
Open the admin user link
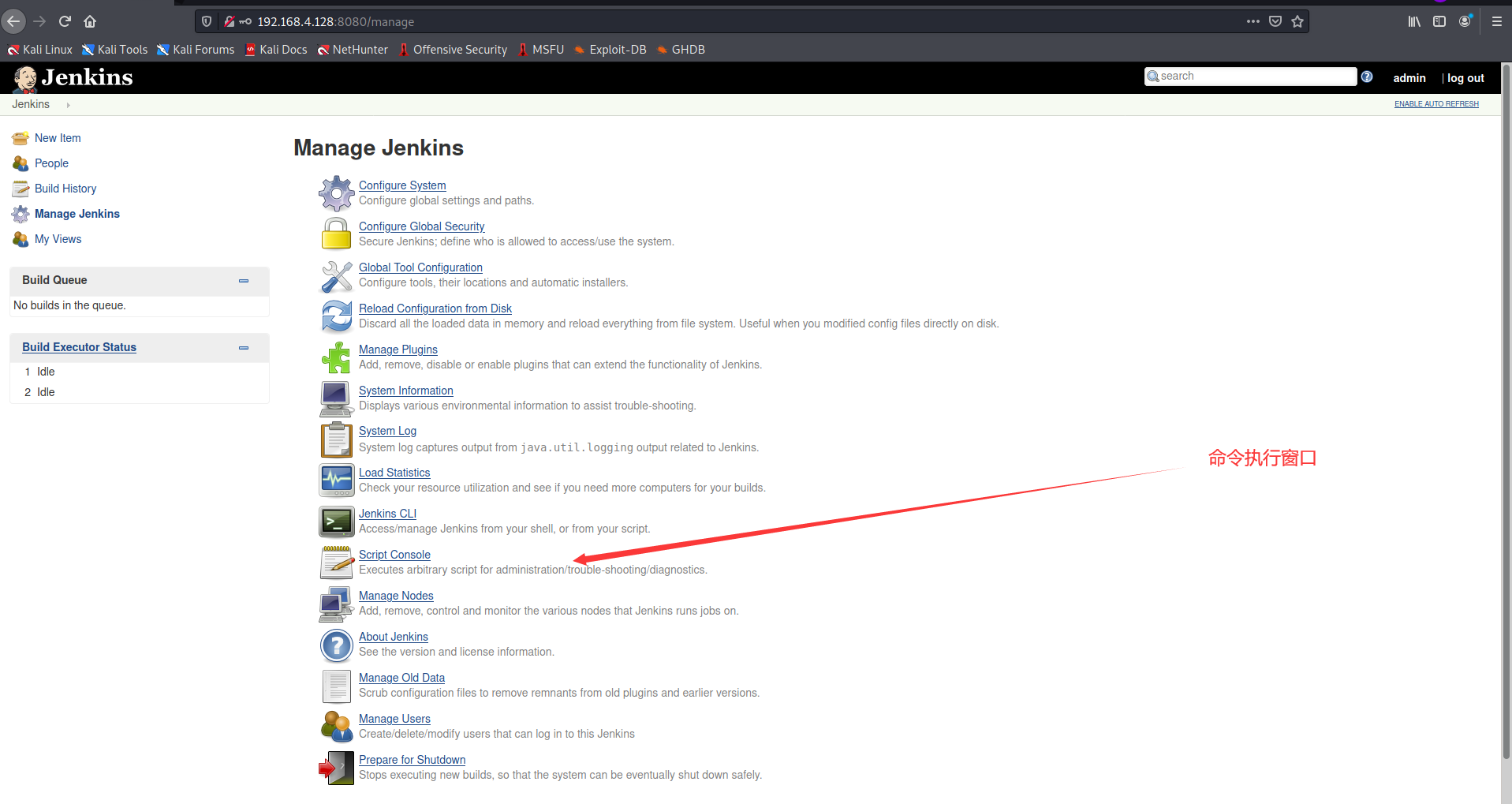coord(1409,78)
